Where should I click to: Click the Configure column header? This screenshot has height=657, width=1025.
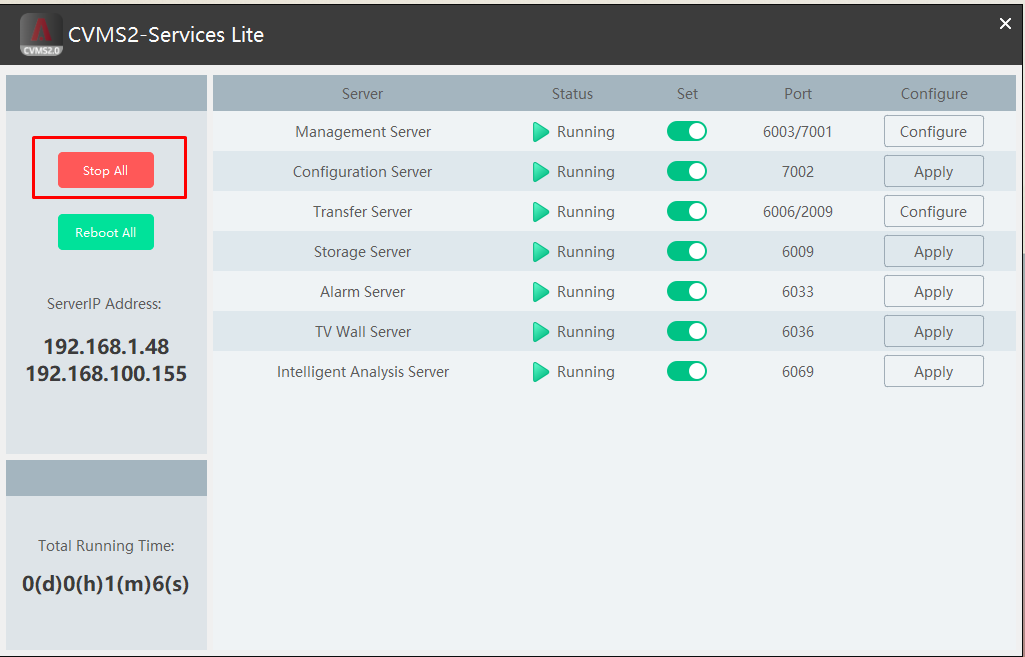(933, 93)
